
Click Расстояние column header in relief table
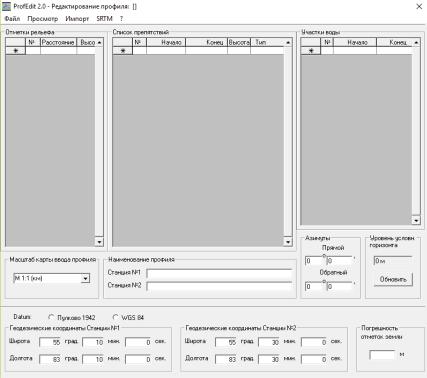(x=58, y=42)
